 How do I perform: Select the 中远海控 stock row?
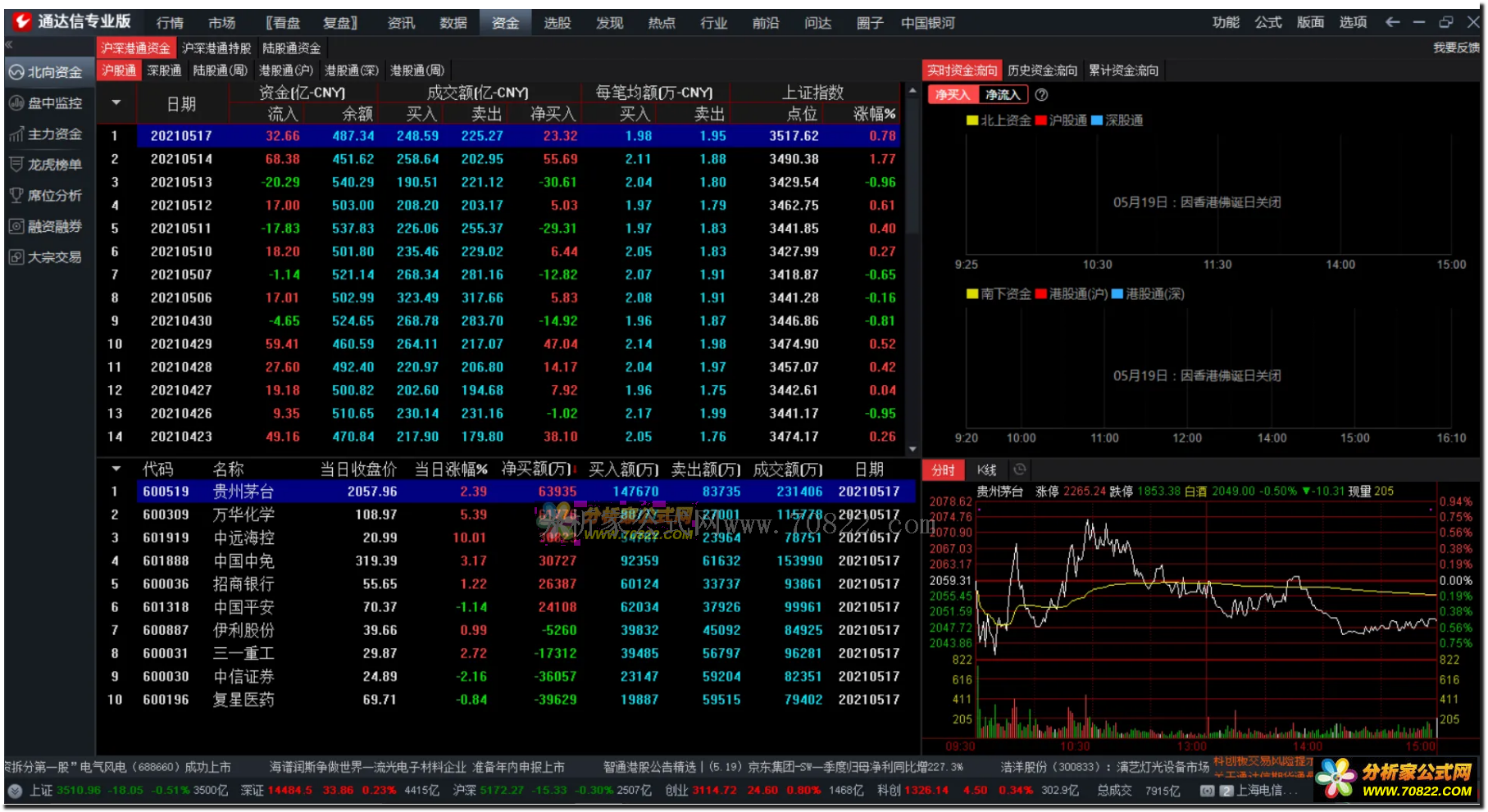[x=506, y=538]
